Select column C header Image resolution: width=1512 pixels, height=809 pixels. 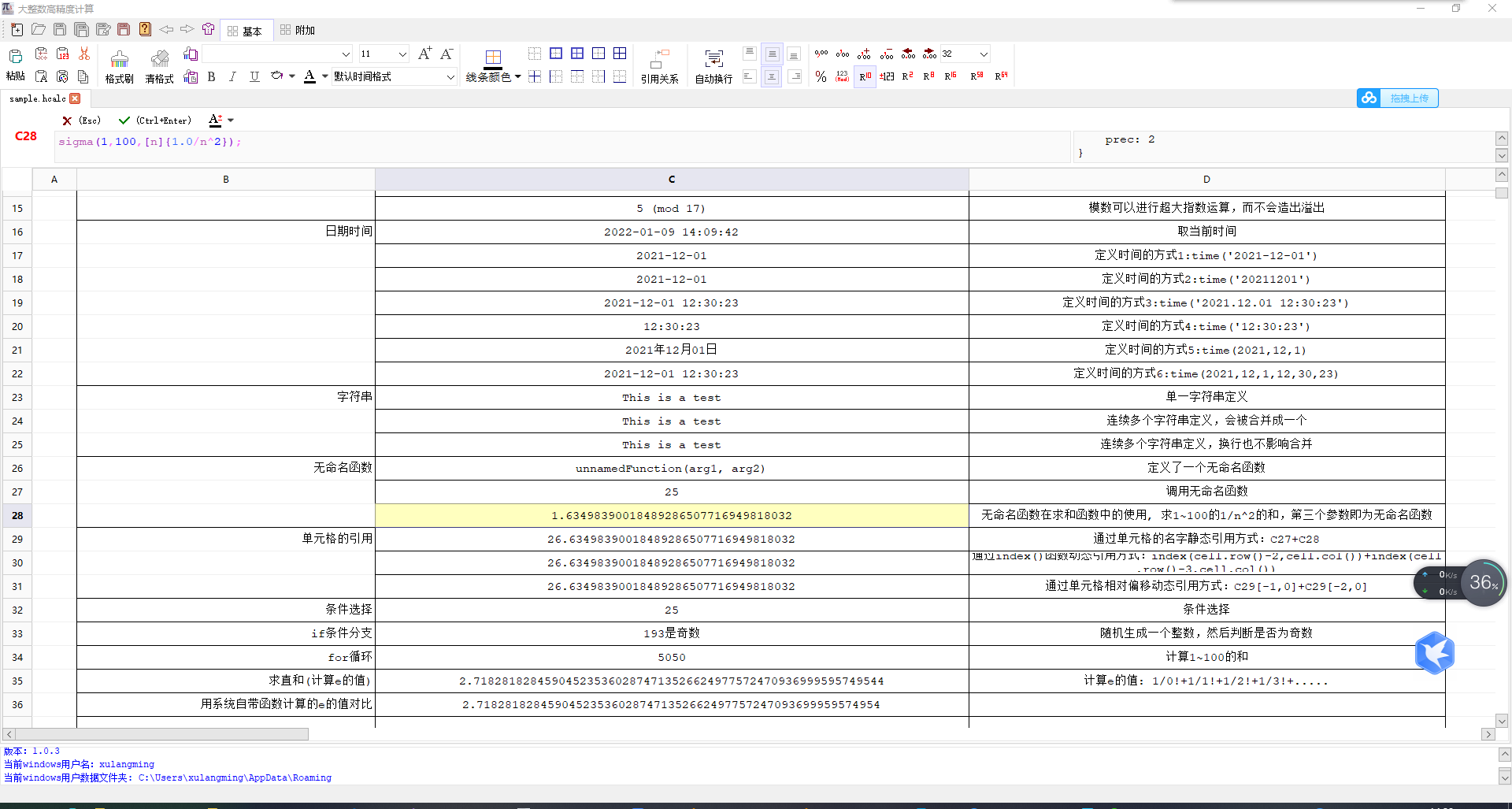pyautogui.click(x=672, y=180)
